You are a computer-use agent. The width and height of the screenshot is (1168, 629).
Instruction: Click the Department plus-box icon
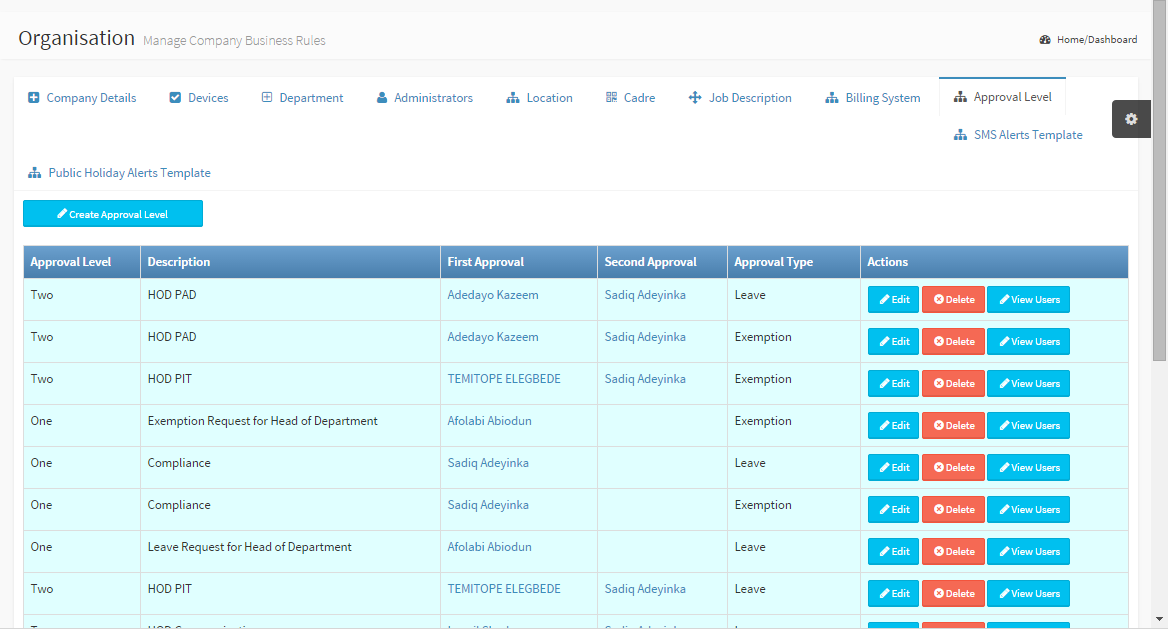tap(267, 98)
